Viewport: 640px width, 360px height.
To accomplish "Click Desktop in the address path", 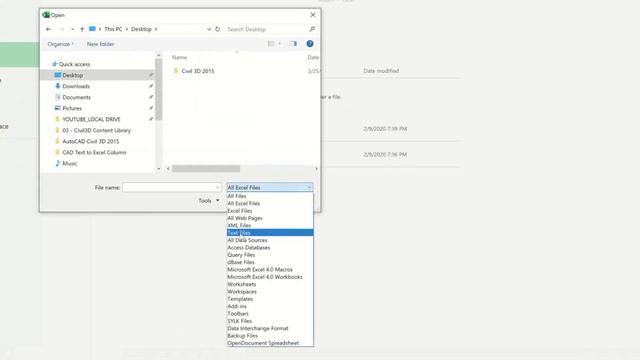I will (141, 29).
